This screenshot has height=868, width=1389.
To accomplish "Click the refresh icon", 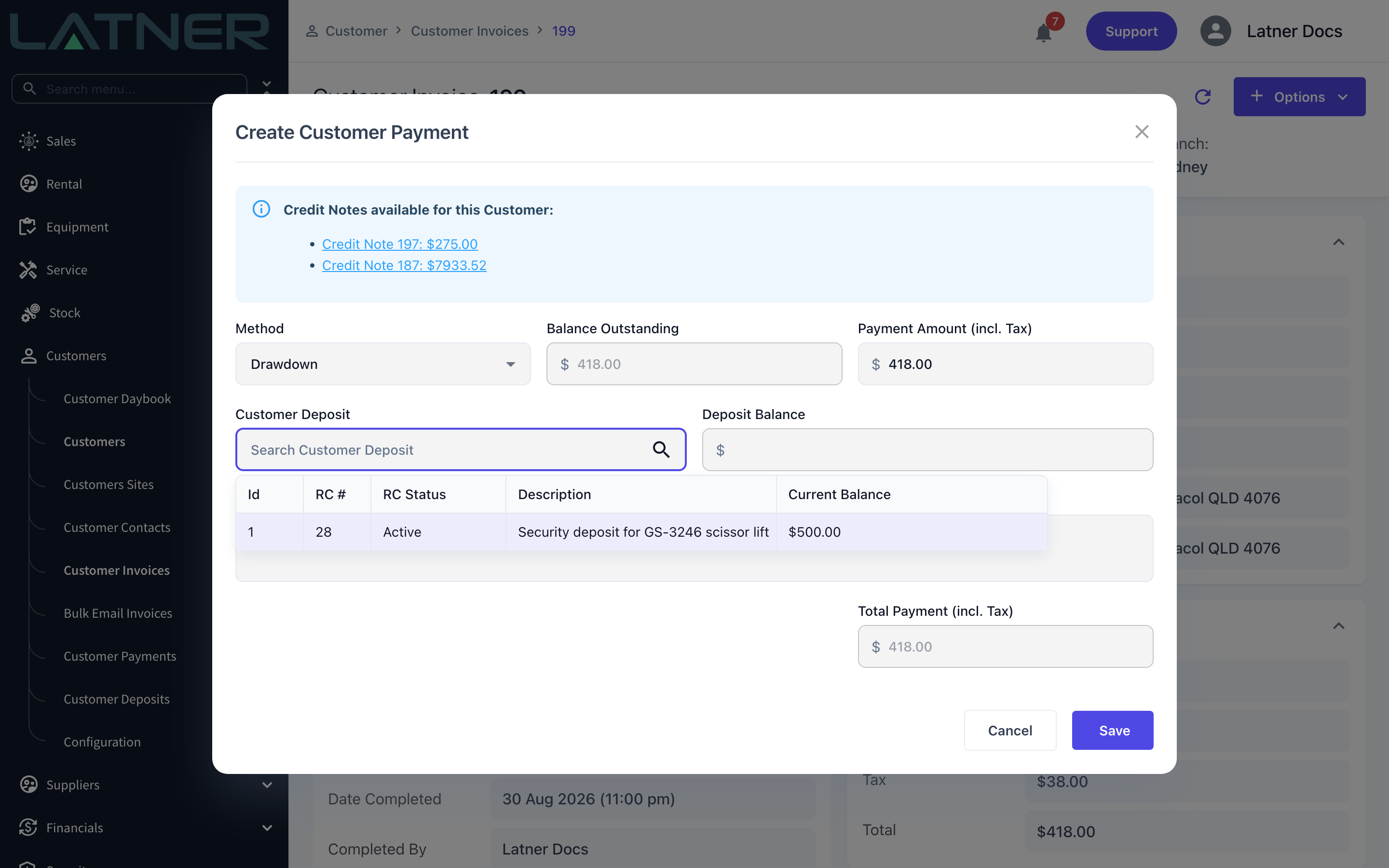I will coord(1202,96).
